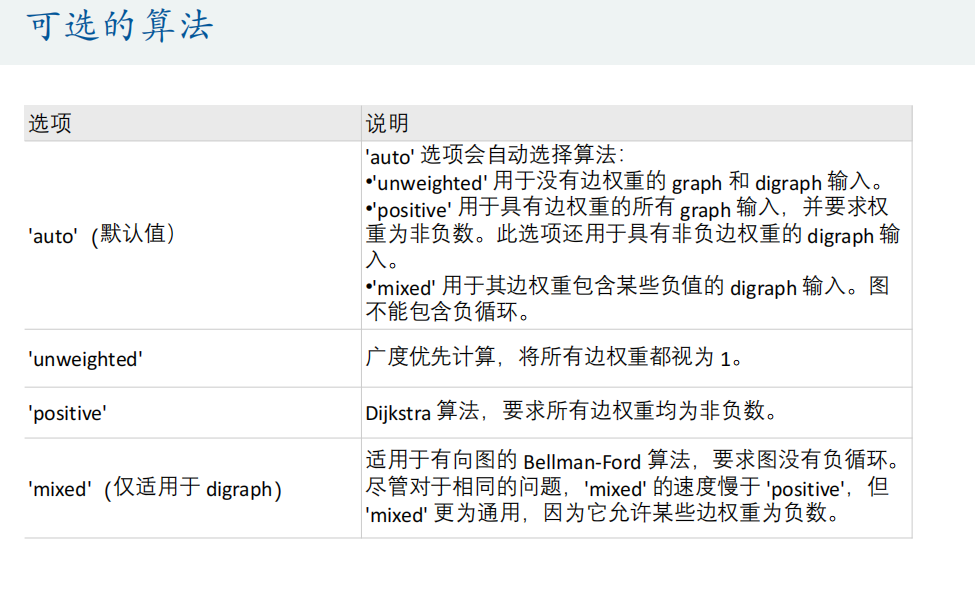Screen dimensions: 976x590
Task: Click the 'positive' option cell
Action: click(x=68, y=412)
